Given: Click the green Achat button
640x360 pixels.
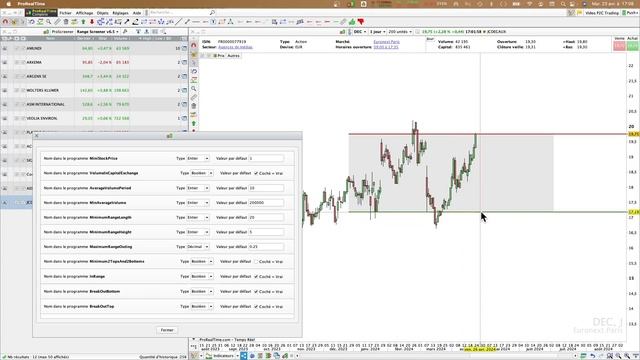Looking at the screenshot, I should [632, 46].
